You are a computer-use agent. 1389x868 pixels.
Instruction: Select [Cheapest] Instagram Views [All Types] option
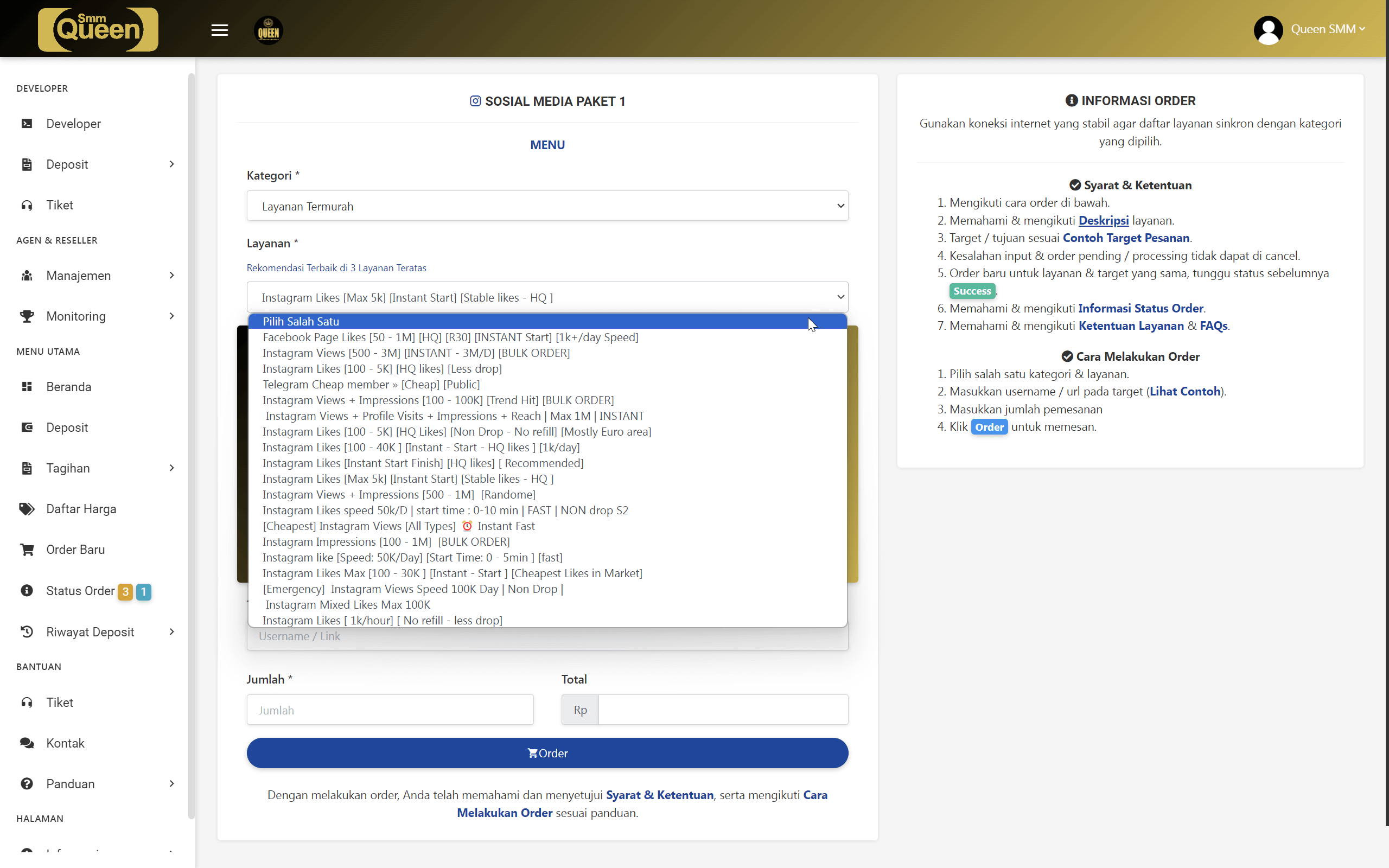[547, 526]
